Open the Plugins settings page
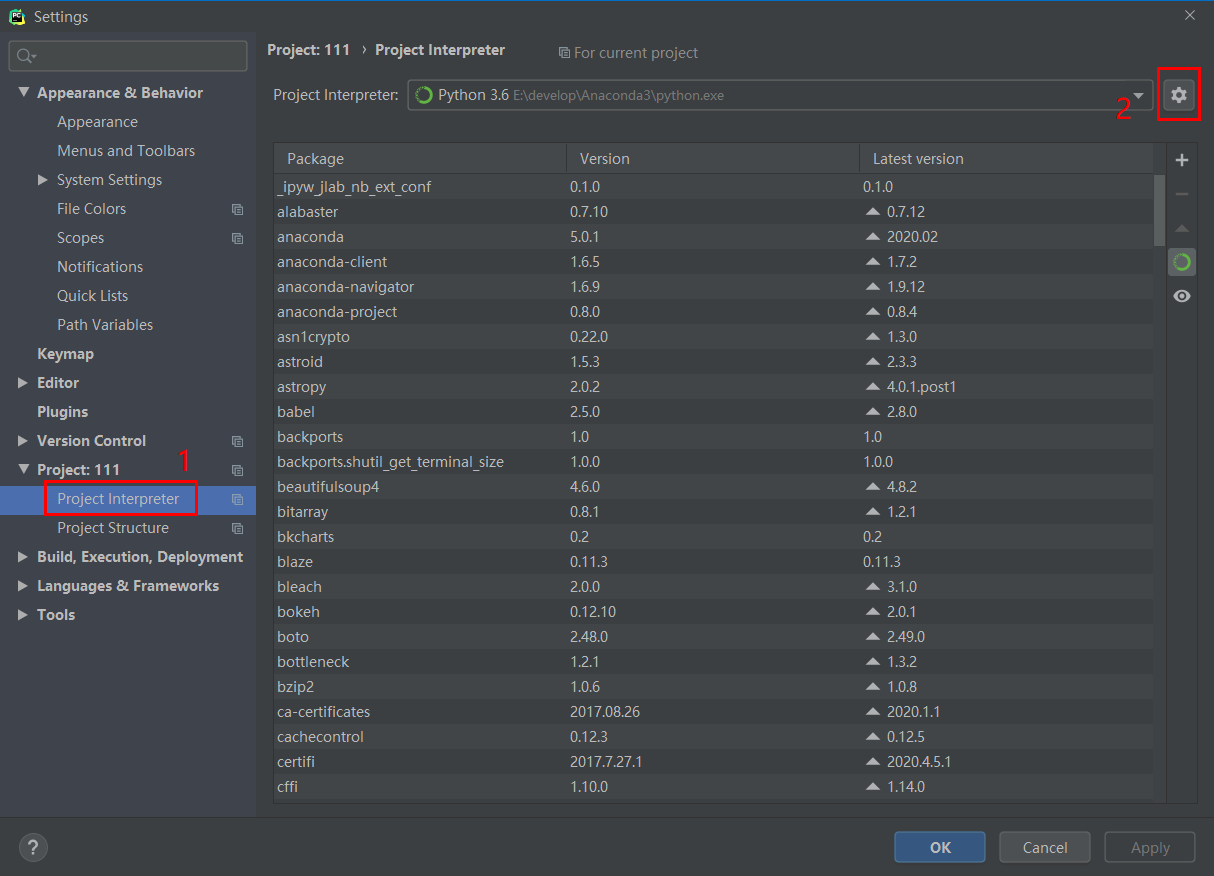Viewport: 1214px width, 876px height. click(x=62, y=412)
